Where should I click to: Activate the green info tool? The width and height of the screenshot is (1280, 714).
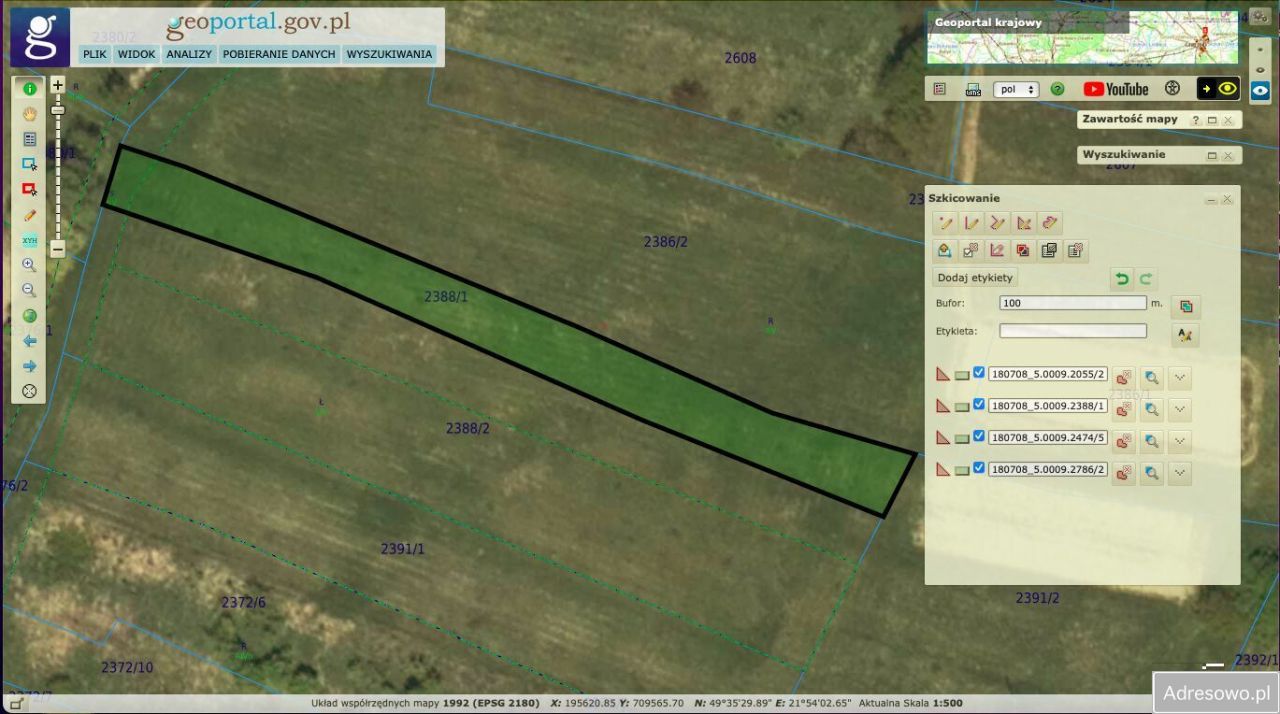pos(29,89)
